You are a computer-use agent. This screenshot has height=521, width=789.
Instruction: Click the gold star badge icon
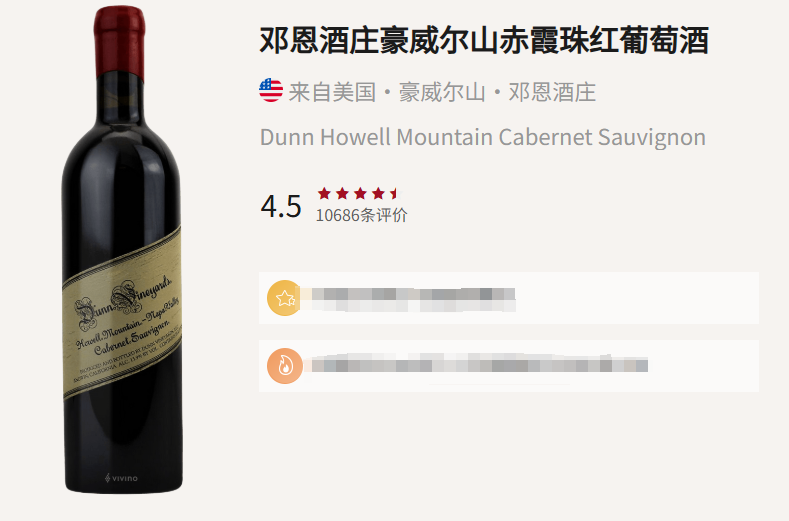click(x=285, y=298)
